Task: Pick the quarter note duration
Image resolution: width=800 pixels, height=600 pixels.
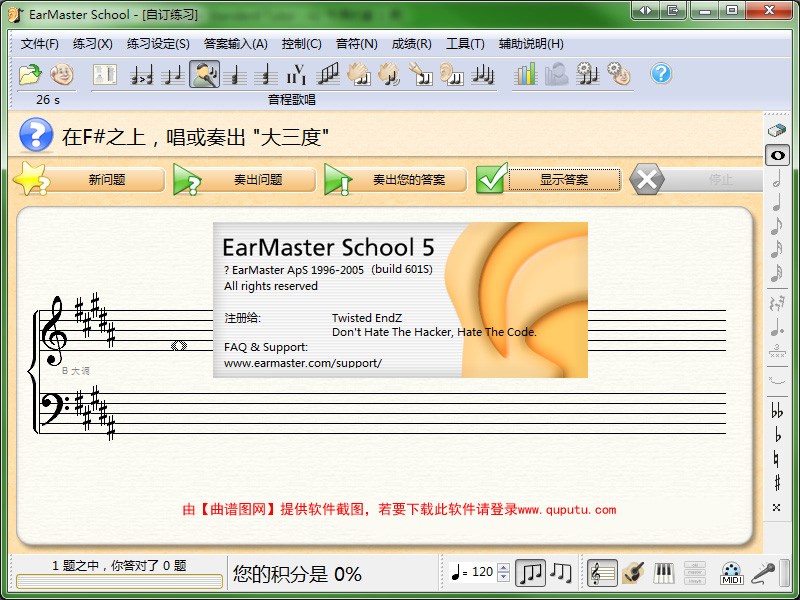Action: (x=777, y=202)
